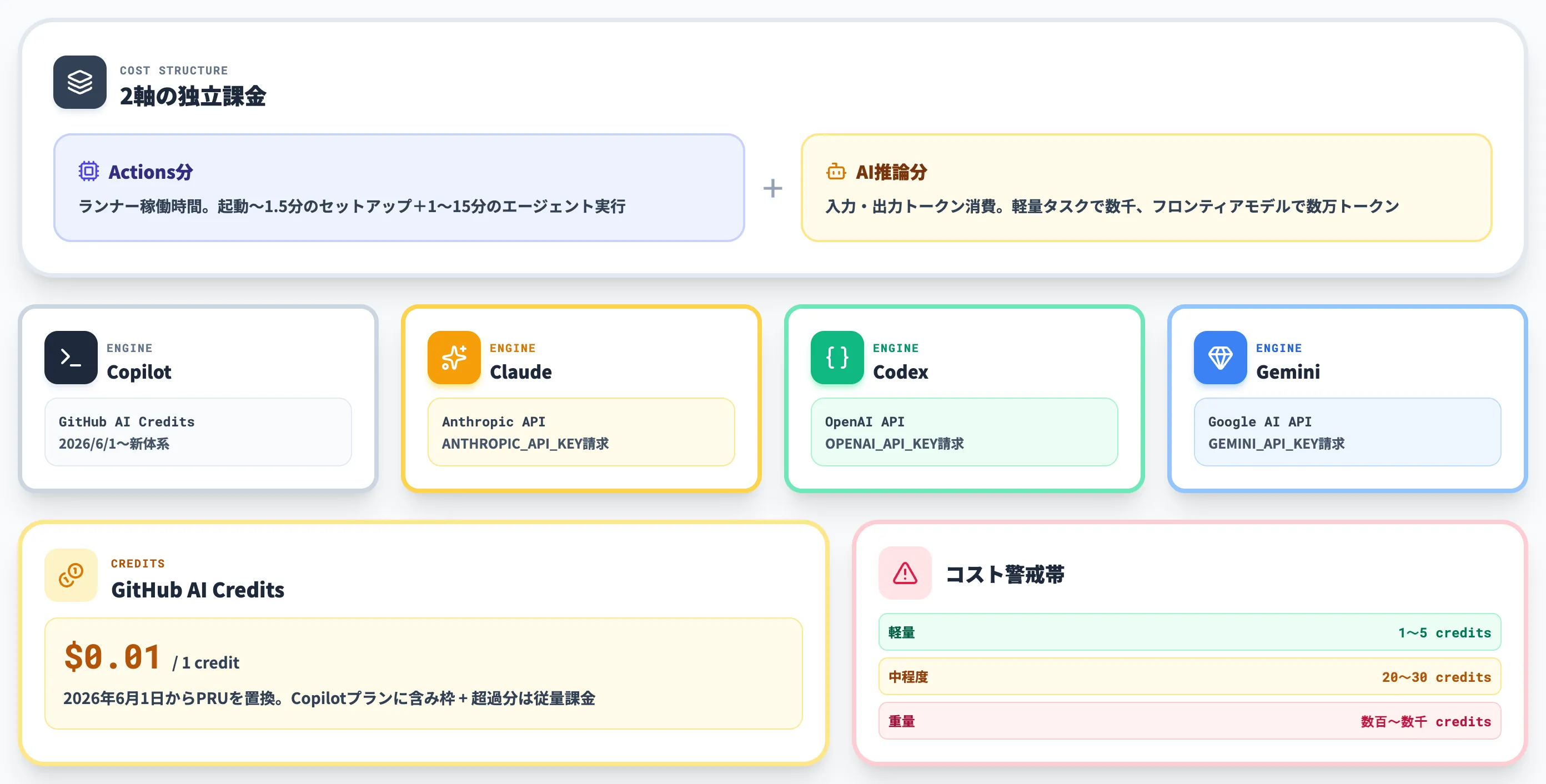Click the Copilot engine name

(139, 372)
